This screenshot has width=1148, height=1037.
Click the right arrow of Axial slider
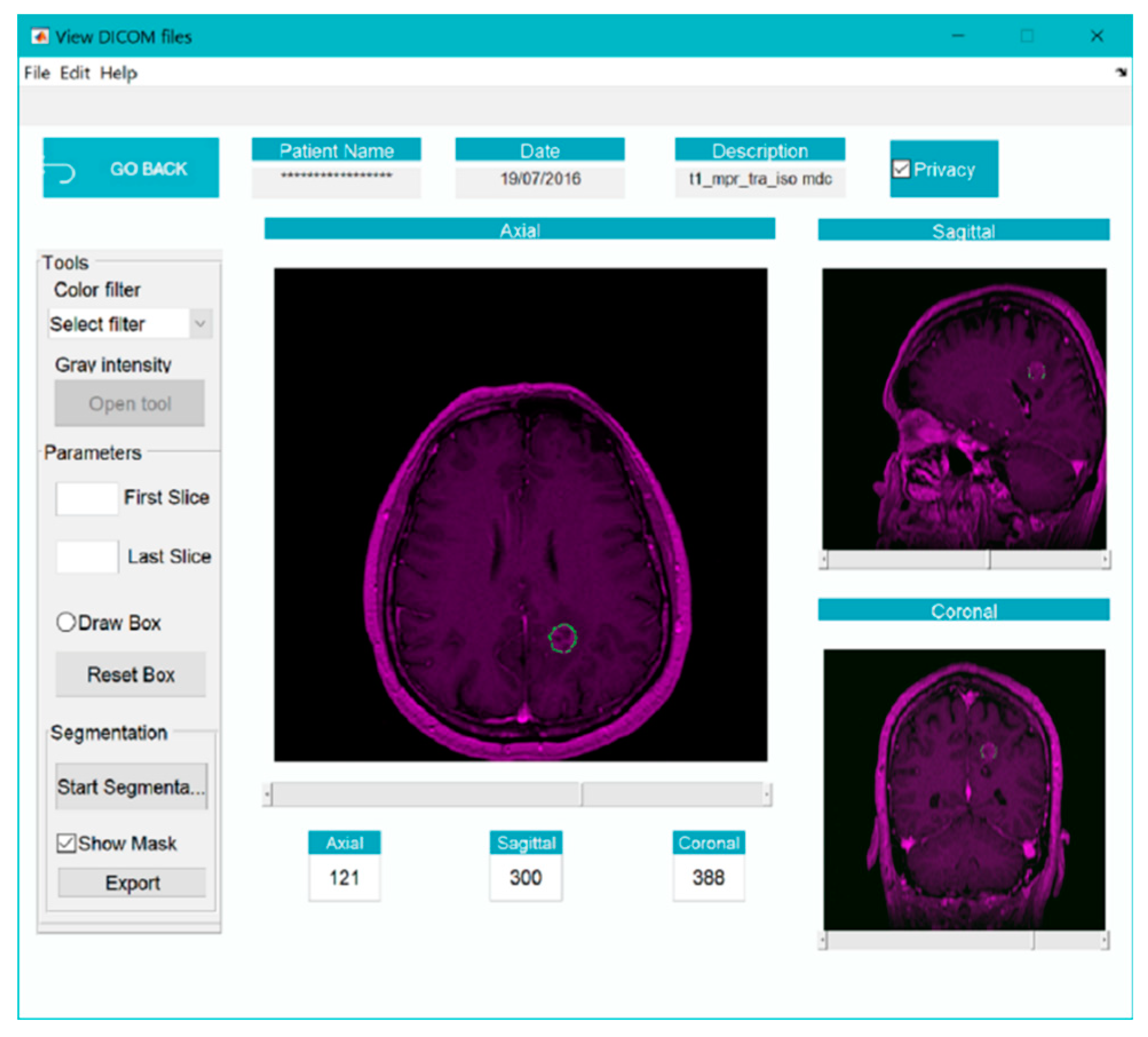pos(766,794)
